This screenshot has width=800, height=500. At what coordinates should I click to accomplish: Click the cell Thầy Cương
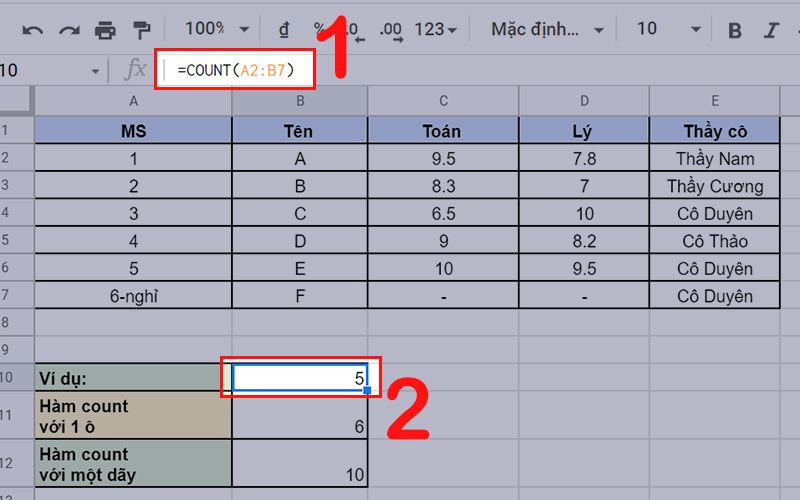click(715, 186)
